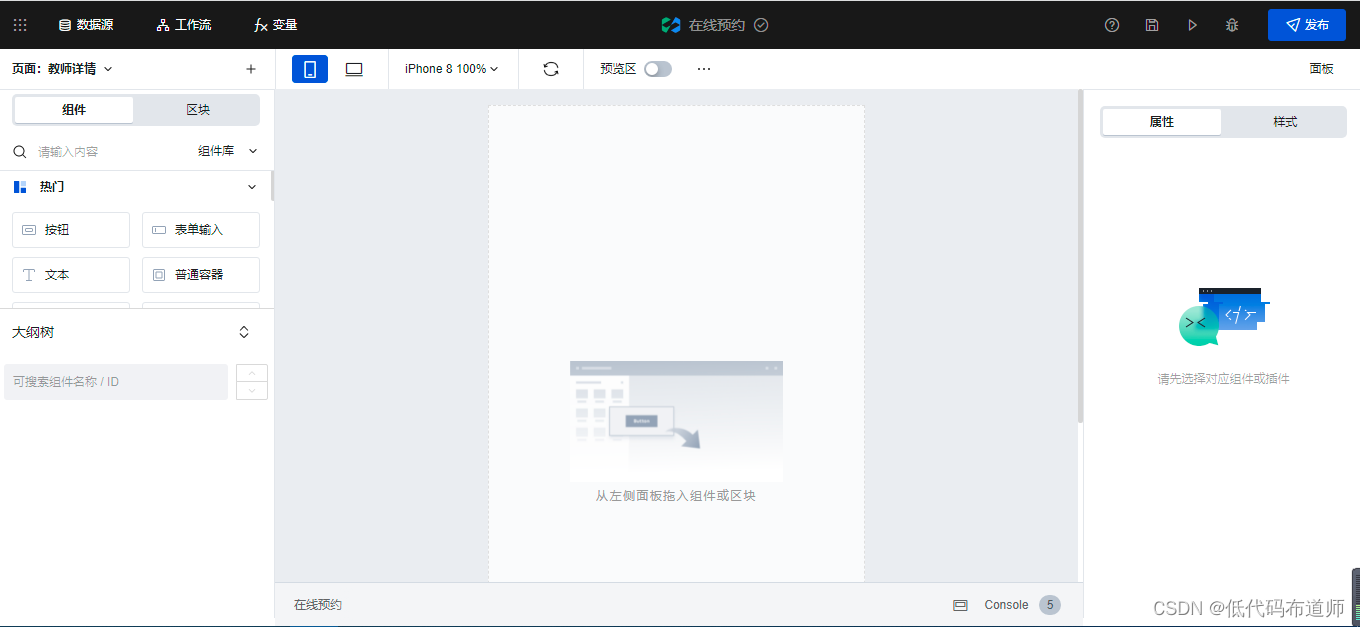Open the 工作流 workflow menu
This screenshot has width=1360, height=627.
click(184, 25)
